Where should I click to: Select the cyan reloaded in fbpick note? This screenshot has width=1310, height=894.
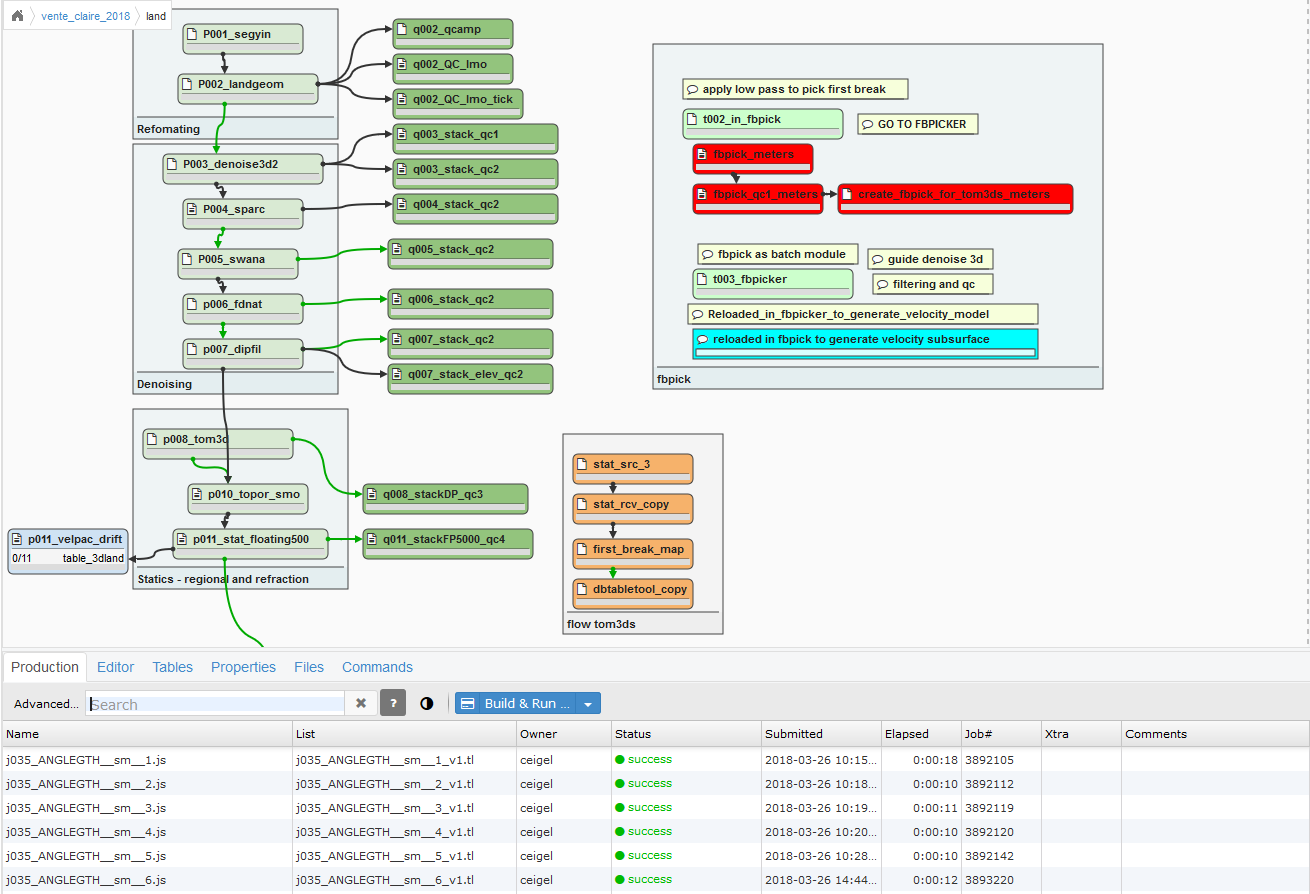(x=865, y=340)
